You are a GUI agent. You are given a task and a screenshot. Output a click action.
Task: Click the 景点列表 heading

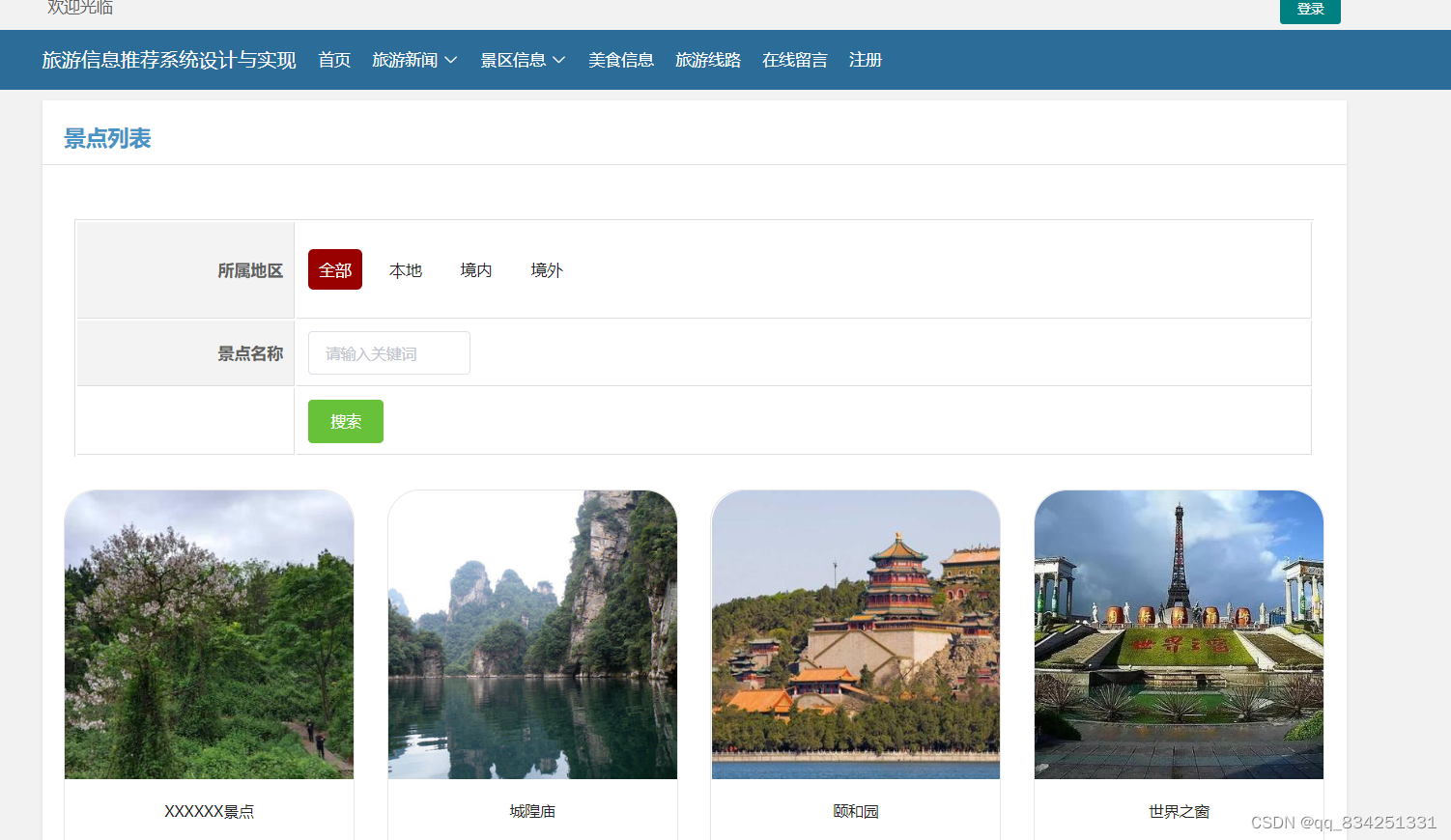pos(107,138)
